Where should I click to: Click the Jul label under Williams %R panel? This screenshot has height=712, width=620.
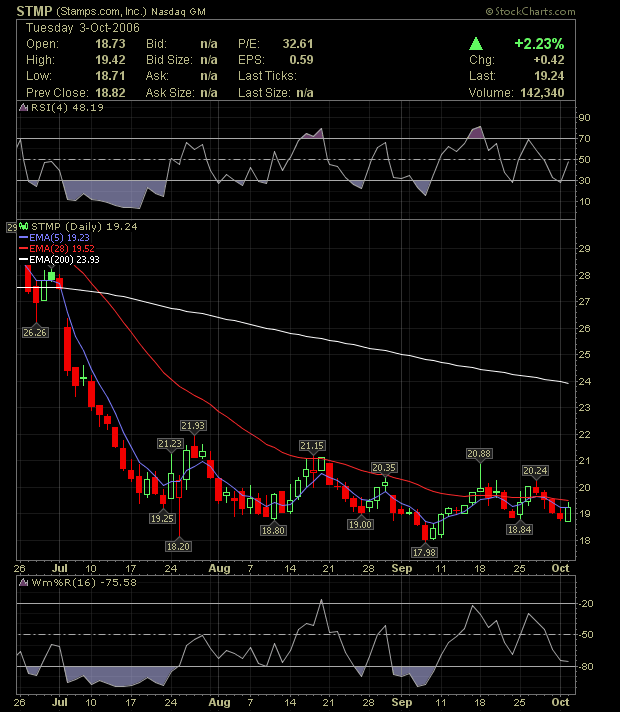click(60, 702)
